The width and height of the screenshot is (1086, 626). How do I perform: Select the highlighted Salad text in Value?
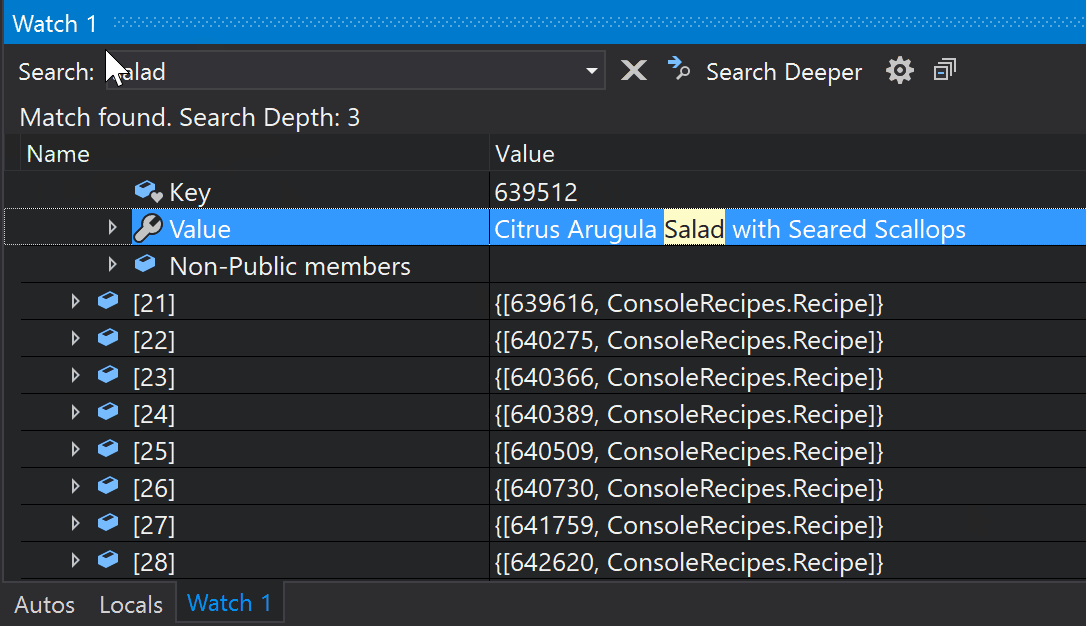694,228
